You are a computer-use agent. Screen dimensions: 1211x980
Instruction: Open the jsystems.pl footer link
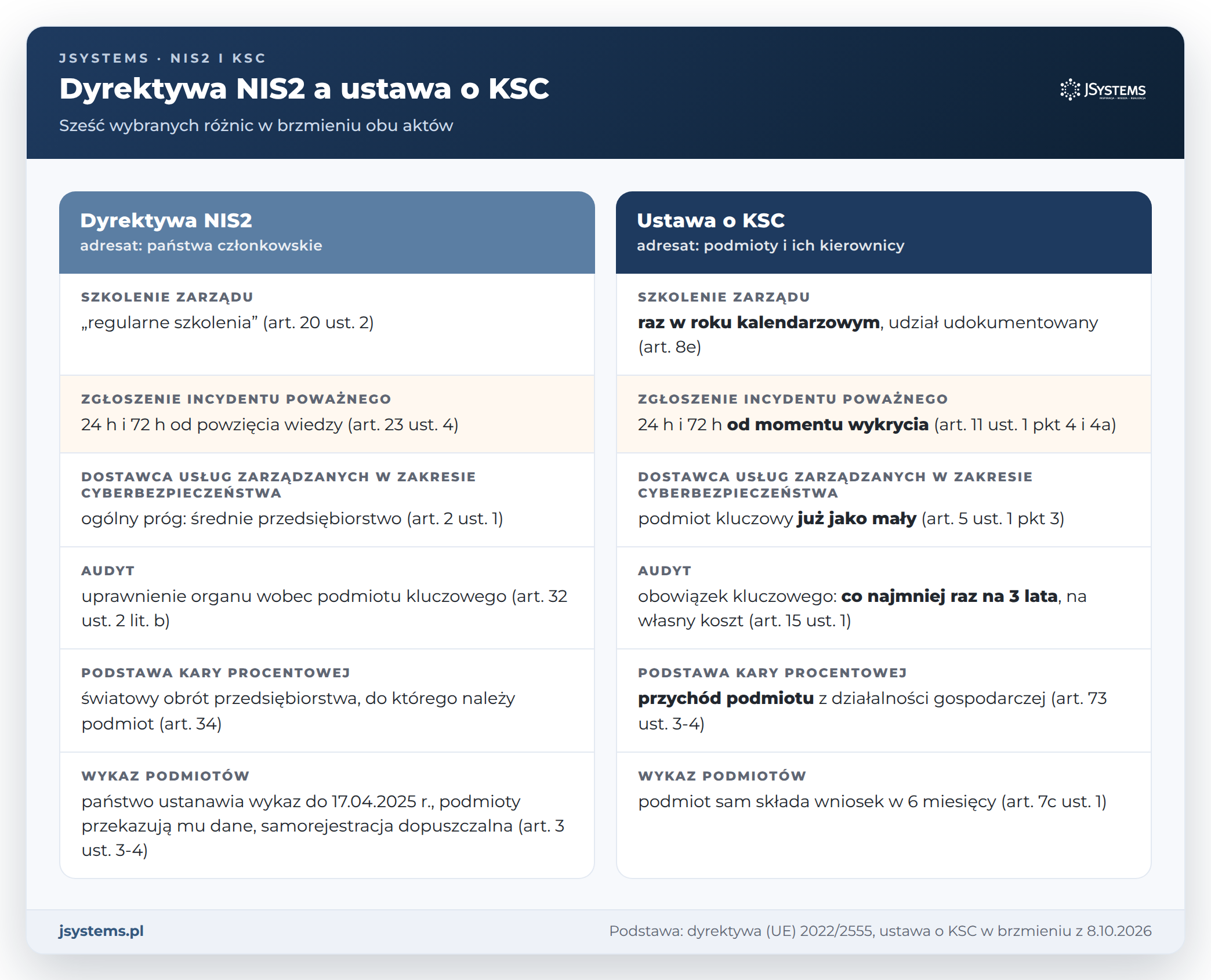pos(101,931)
